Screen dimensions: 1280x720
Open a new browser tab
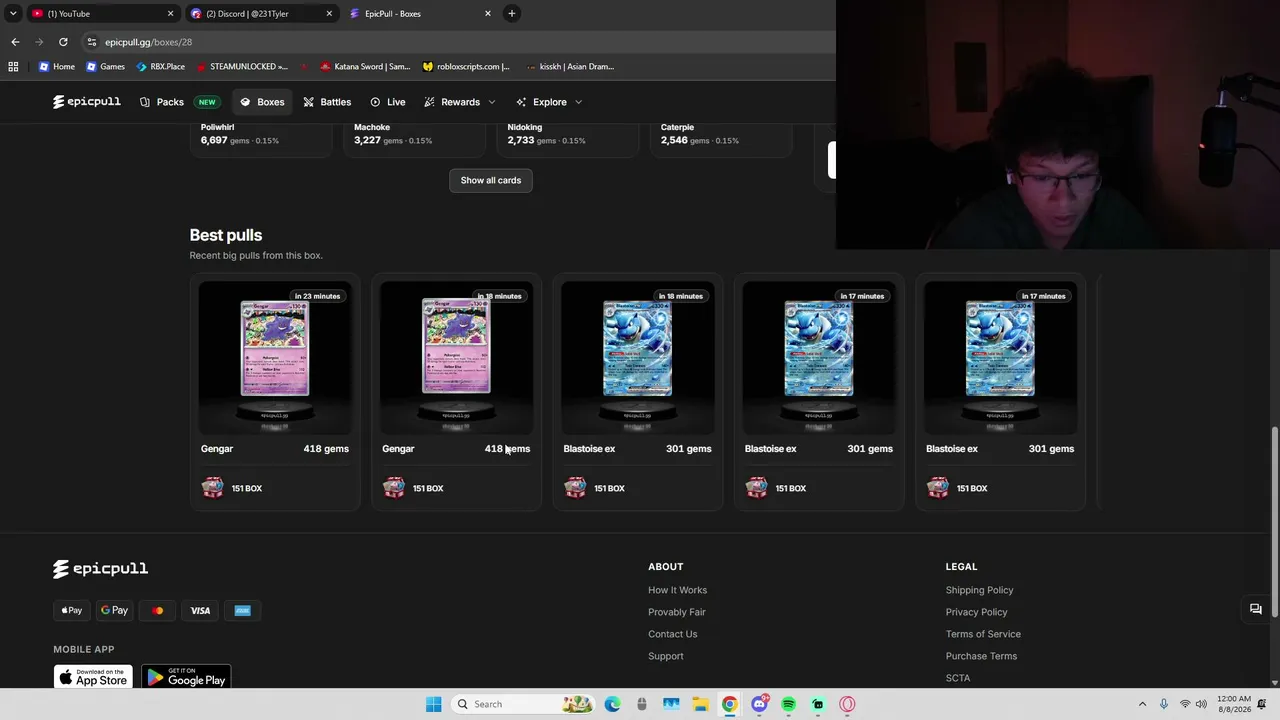[511, 14]
